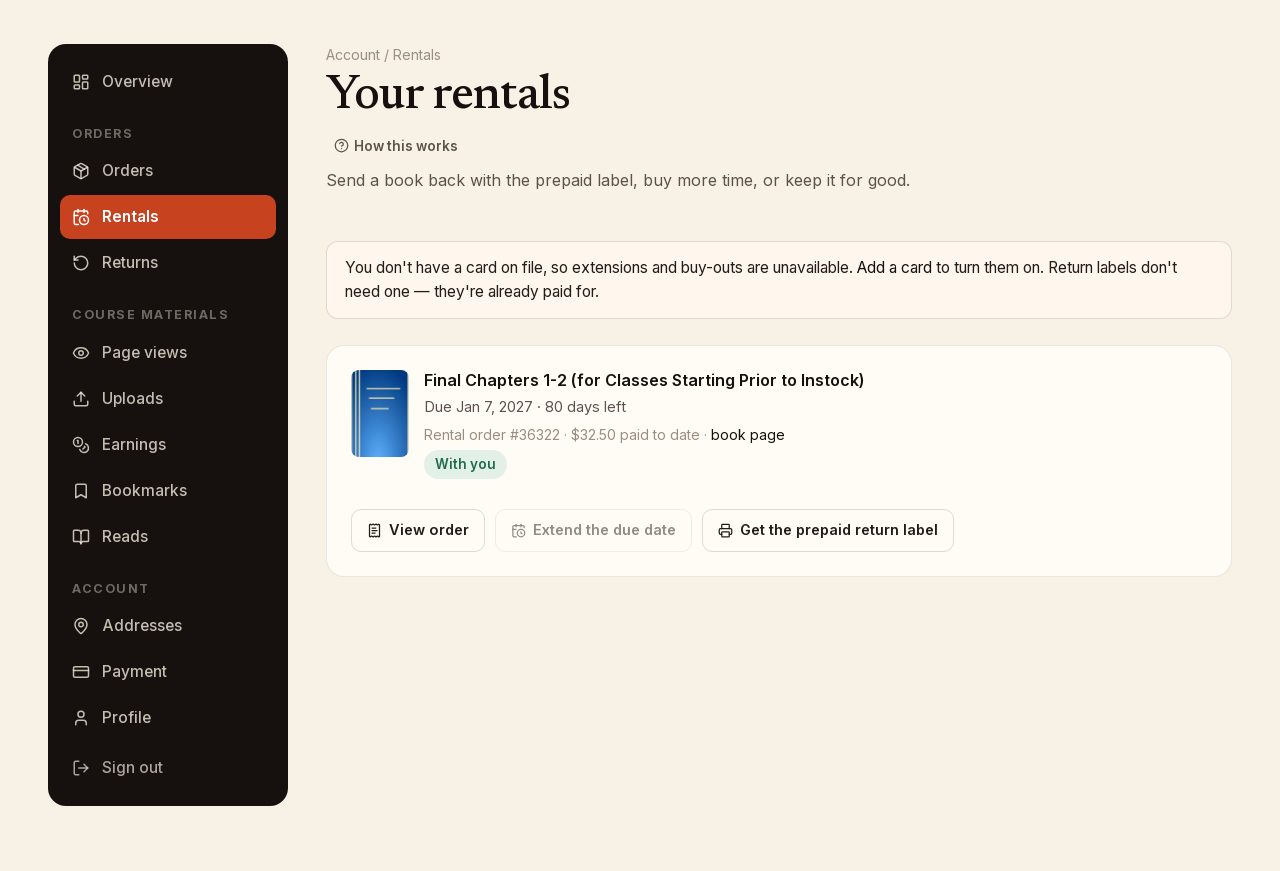The width and height of the screenshot is (1280, 871).
Task: Open Uploads under Course Materials
Action: point(168,399)
